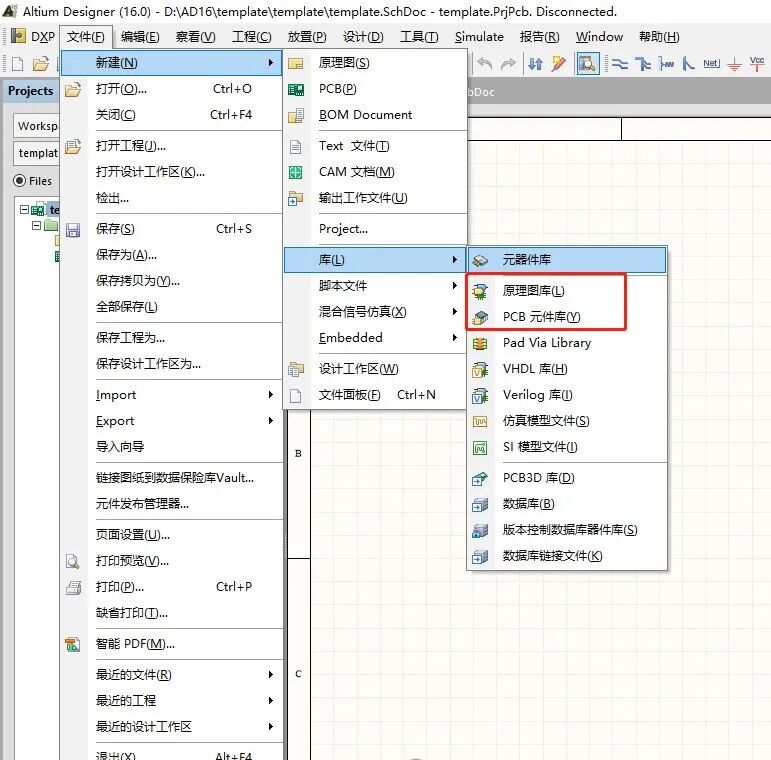Select PCB3D 库(D) entry

tap(566, 478)
